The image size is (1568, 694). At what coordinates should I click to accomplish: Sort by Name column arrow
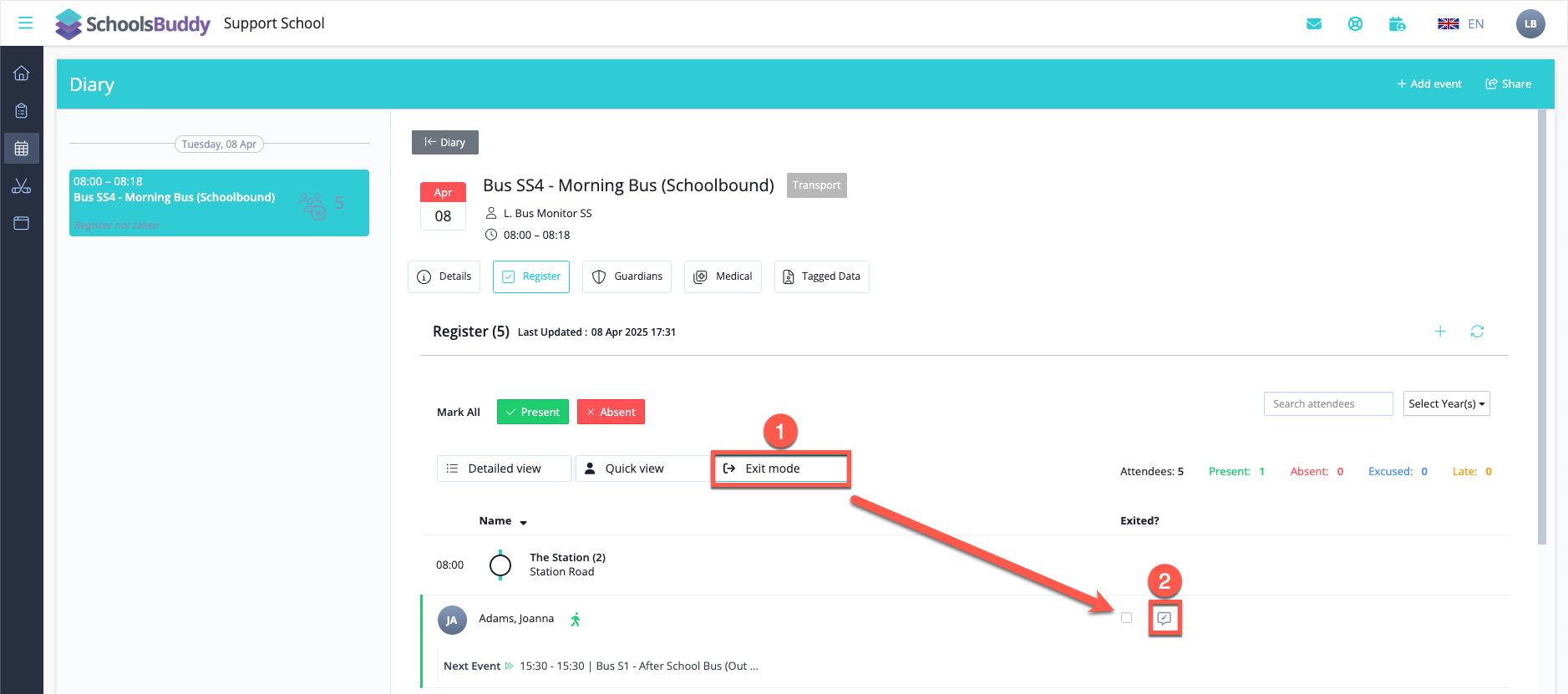[x=524, y=522]
